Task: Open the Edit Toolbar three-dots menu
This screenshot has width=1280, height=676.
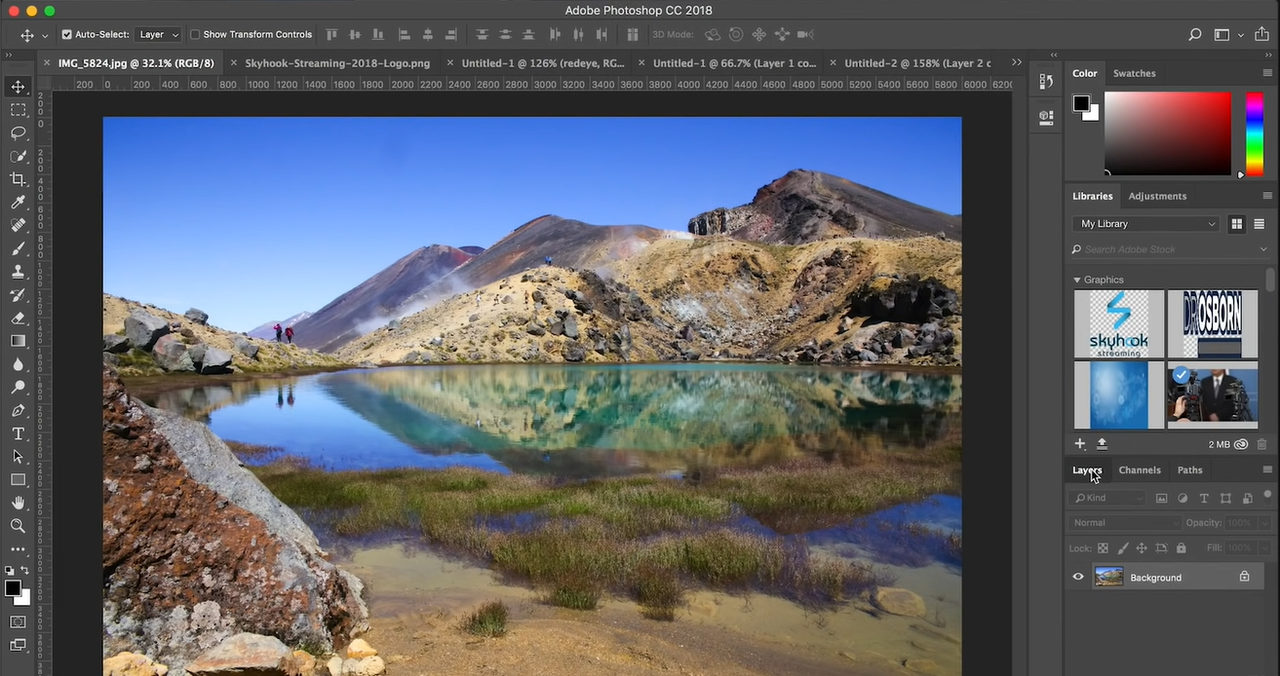Action: [18, 549]
